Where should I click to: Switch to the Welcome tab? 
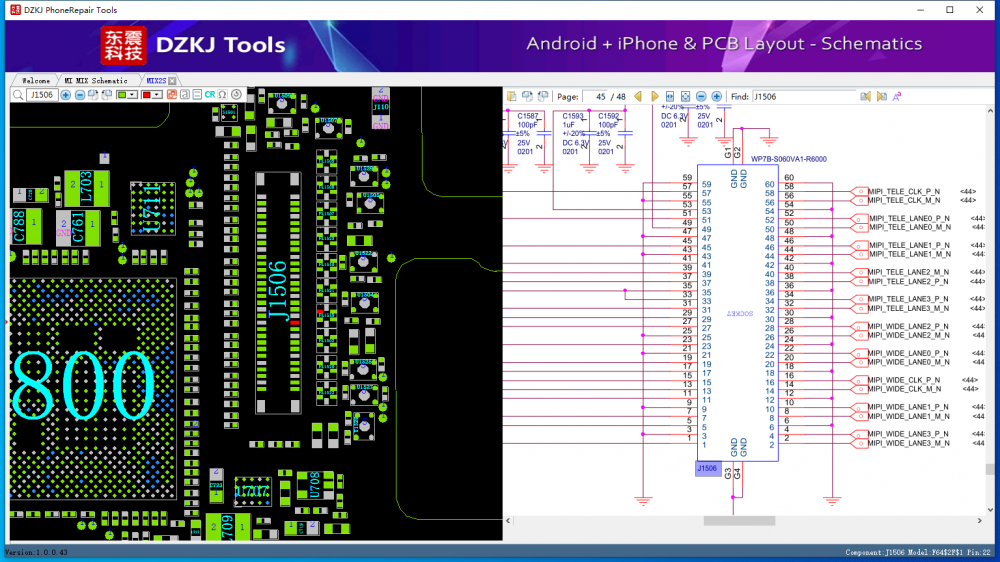36,80
